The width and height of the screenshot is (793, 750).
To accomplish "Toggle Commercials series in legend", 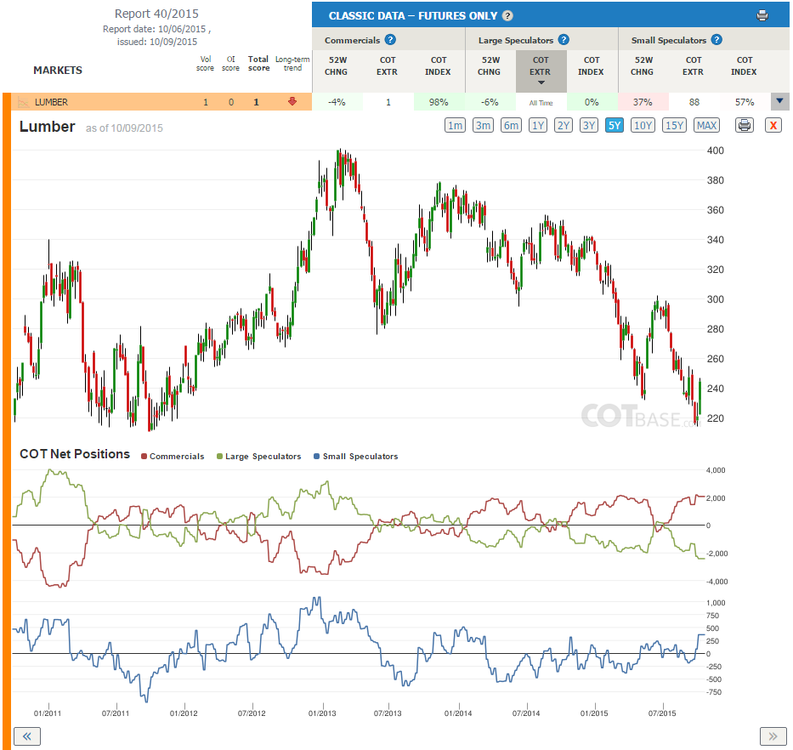I will [172, 456].
